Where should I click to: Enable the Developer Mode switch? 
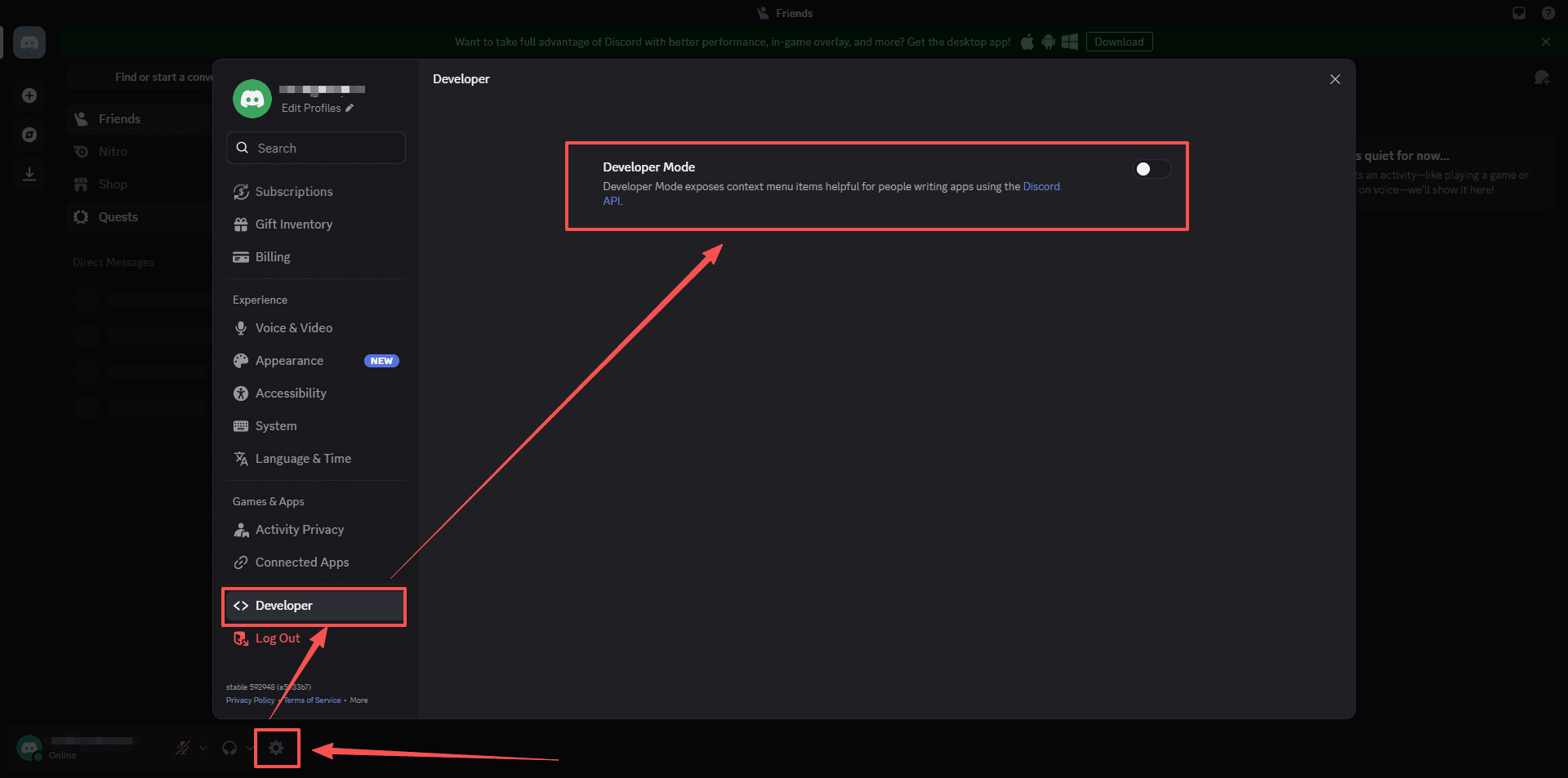[1152, 169]
